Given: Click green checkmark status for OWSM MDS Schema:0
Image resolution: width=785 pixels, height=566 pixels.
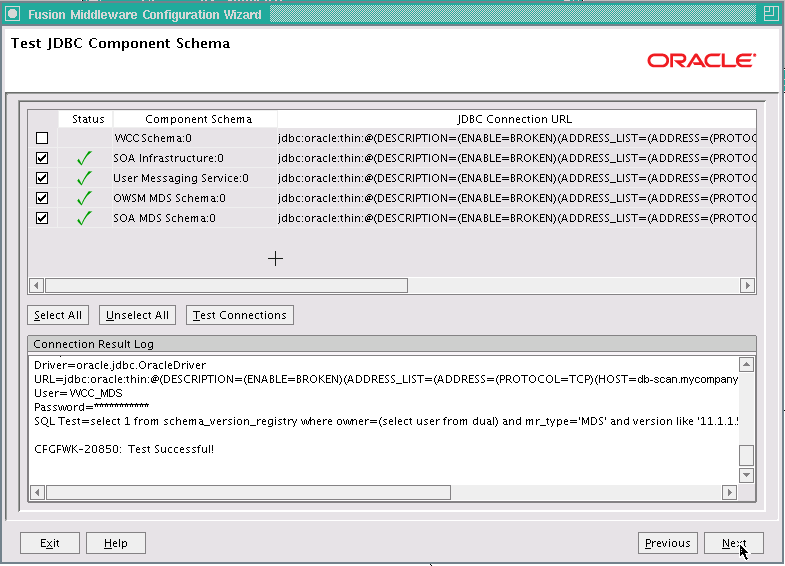Looking at the screenshot, I should tap(84, 198).
